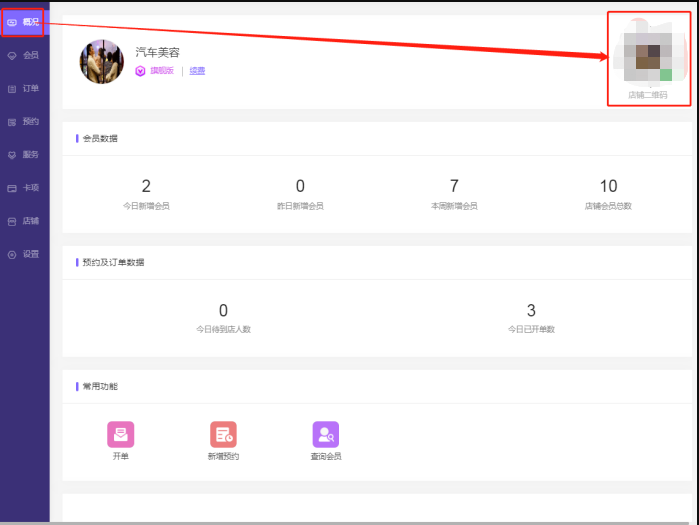699x525 pixels.
Task: Click the 预约及订单数据 section heading
Action: pos(113,262)
